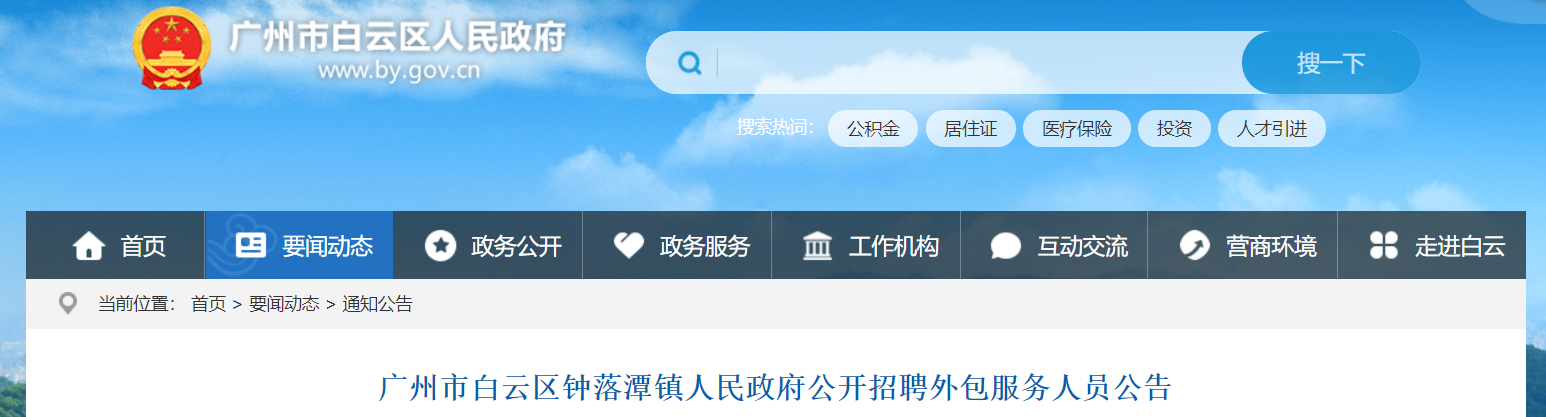
Task: Click the news card icon beside 要闻动态
Action: [250, 245]
